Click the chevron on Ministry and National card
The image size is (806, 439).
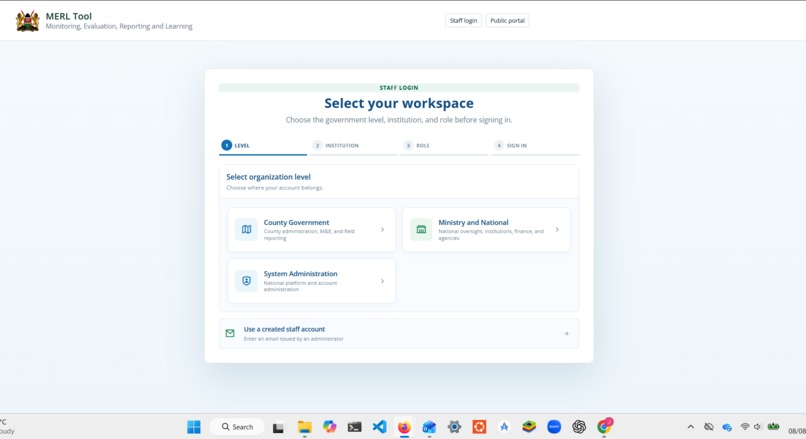pyautogui.click(x=557, y=230)
